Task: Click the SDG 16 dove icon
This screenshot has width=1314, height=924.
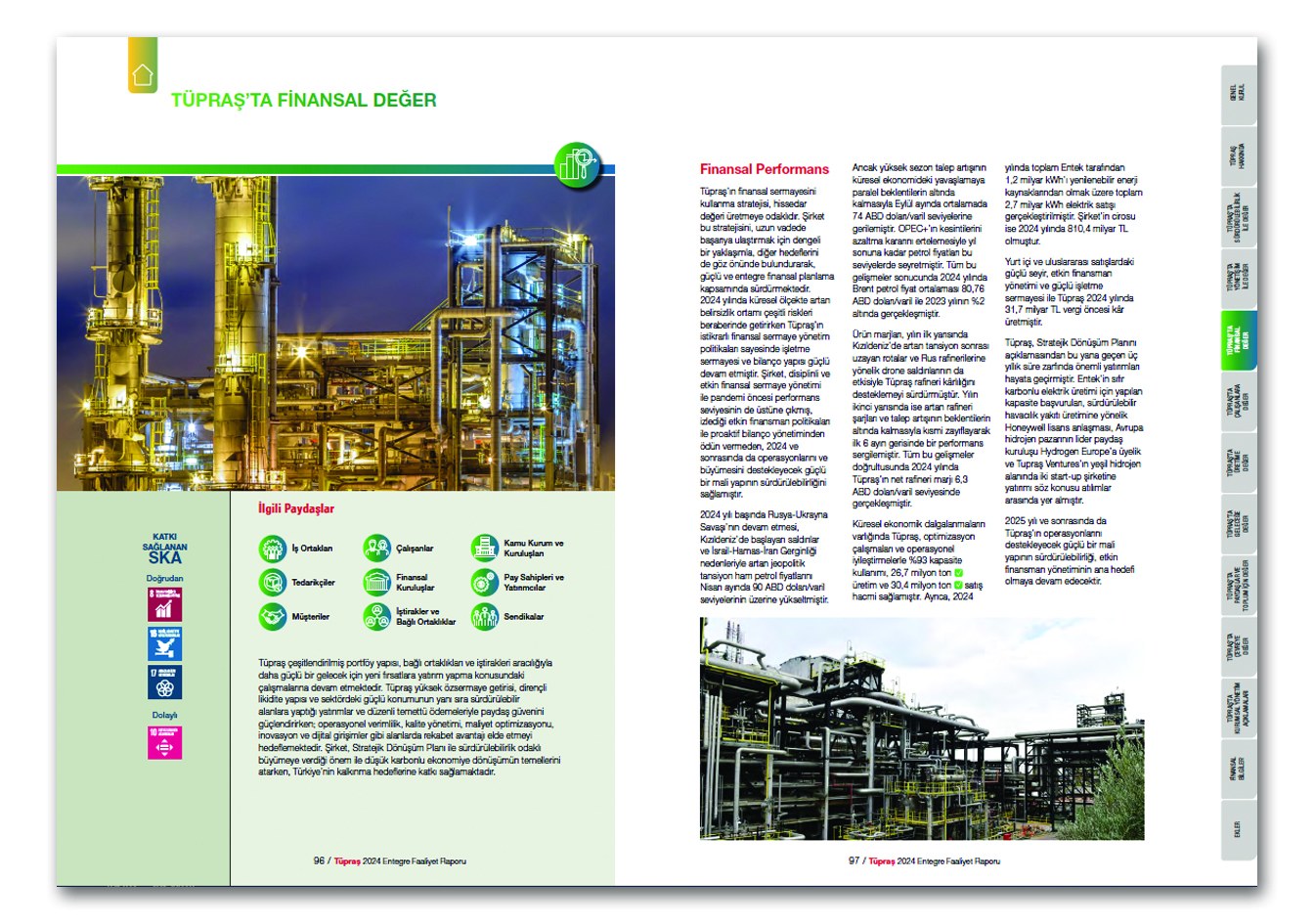Action: pos(164,643)
